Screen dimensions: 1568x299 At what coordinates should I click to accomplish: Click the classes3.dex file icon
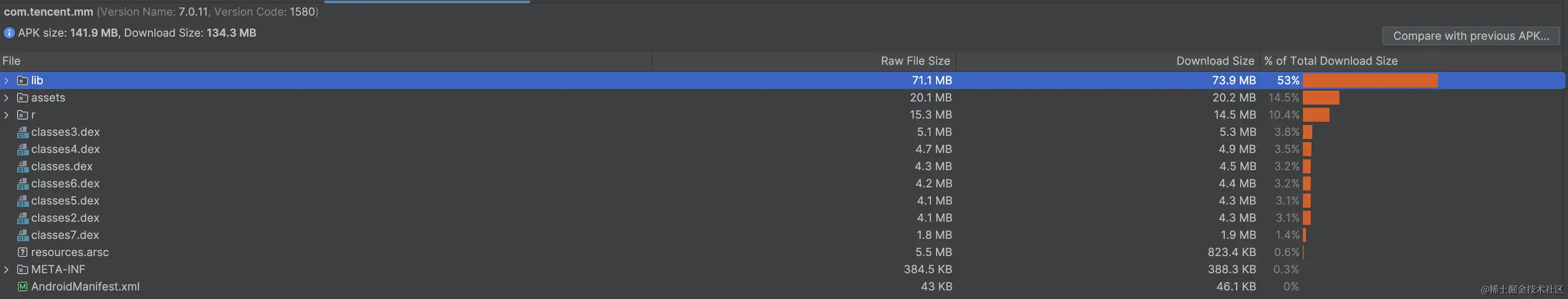click(22, 132)
